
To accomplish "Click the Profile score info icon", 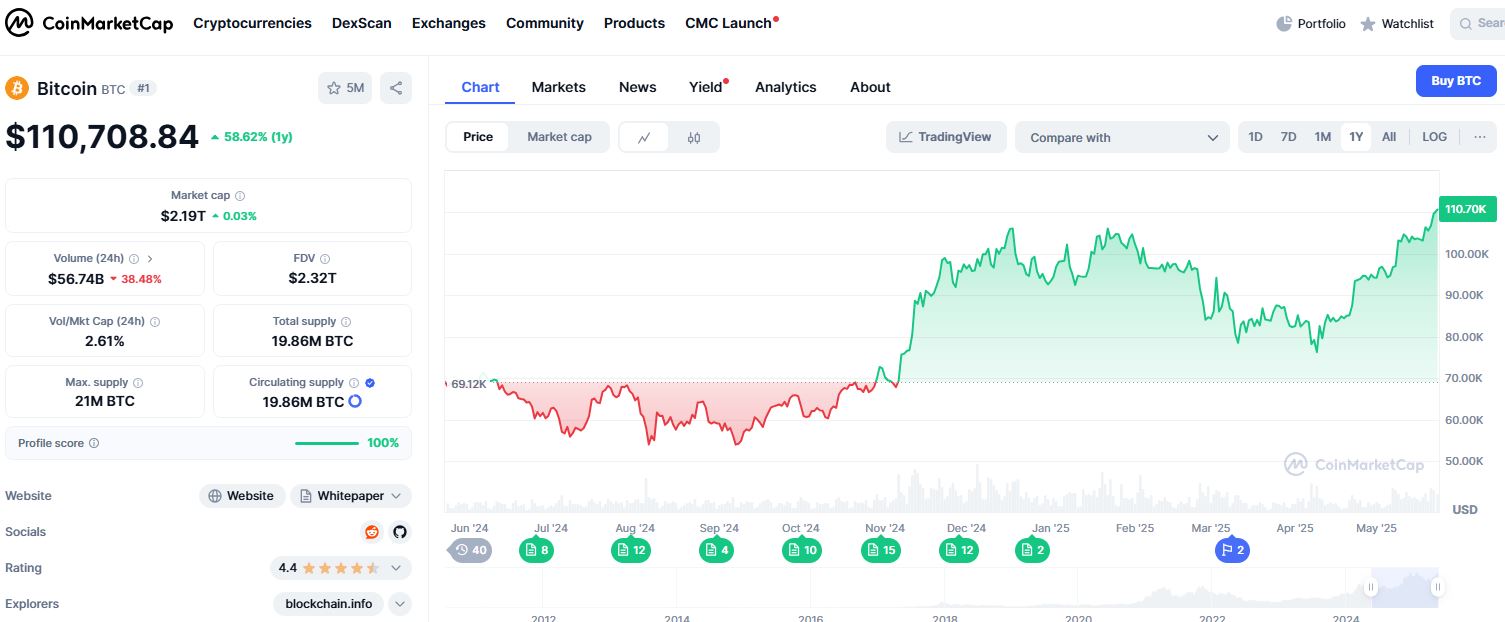I will 94,443.
